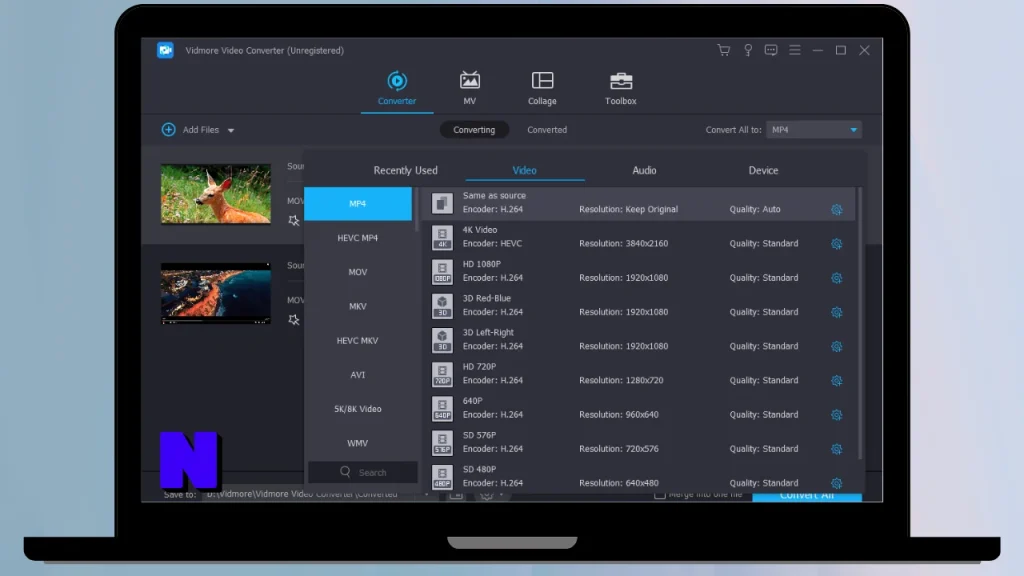Image resolution: width=1024 pixels, height=576 pixels.
Task: Click the shopping cart purchase icon
Action: pos(724,50)
